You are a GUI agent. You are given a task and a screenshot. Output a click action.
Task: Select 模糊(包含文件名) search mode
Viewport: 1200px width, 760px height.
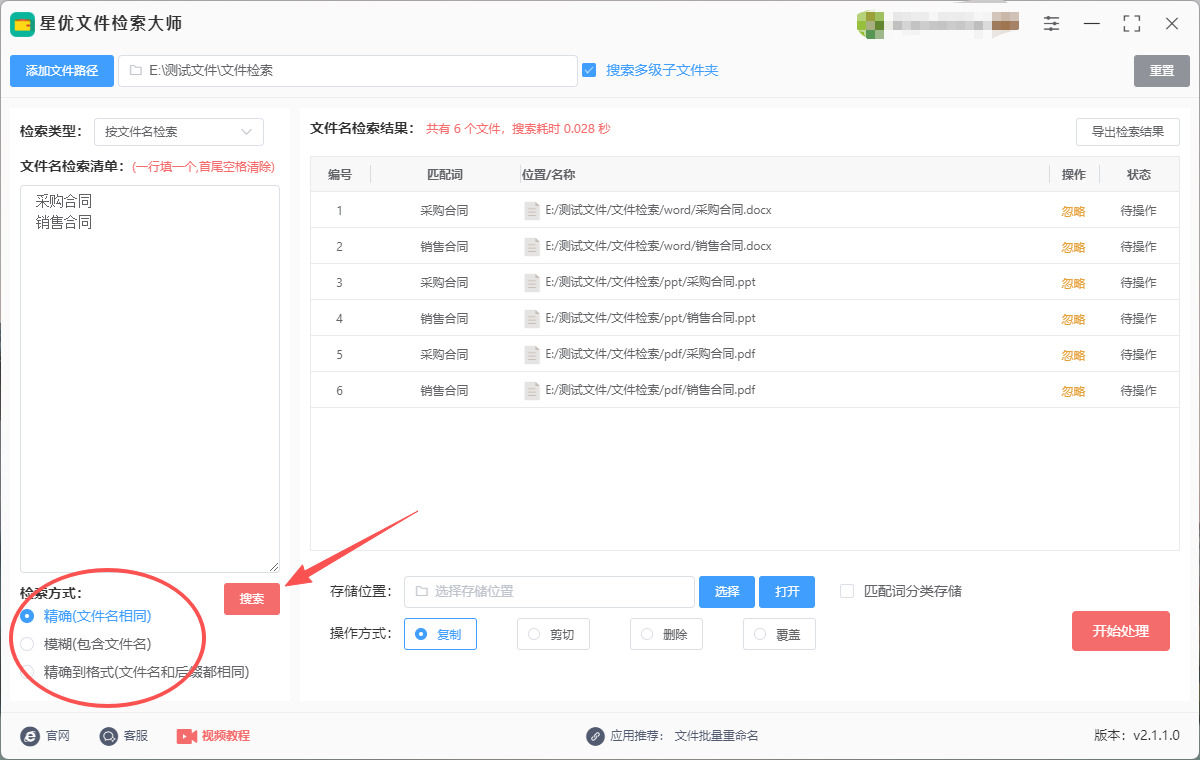pyautogui.click(x=27, y=644)
